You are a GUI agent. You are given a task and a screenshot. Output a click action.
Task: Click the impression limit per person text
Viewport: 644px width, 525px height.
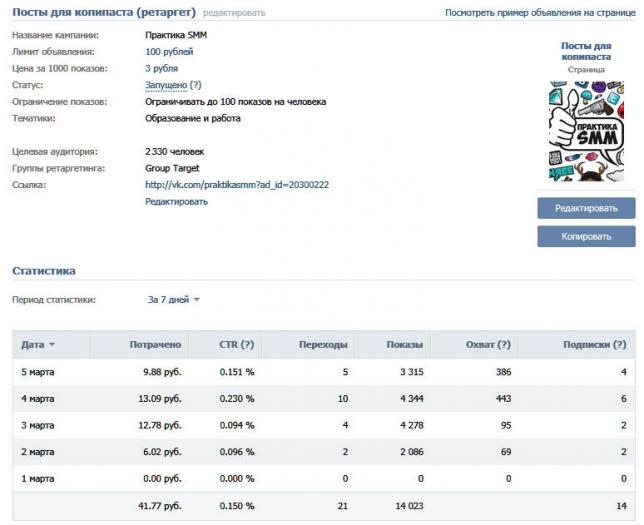(x=236, y=102)
